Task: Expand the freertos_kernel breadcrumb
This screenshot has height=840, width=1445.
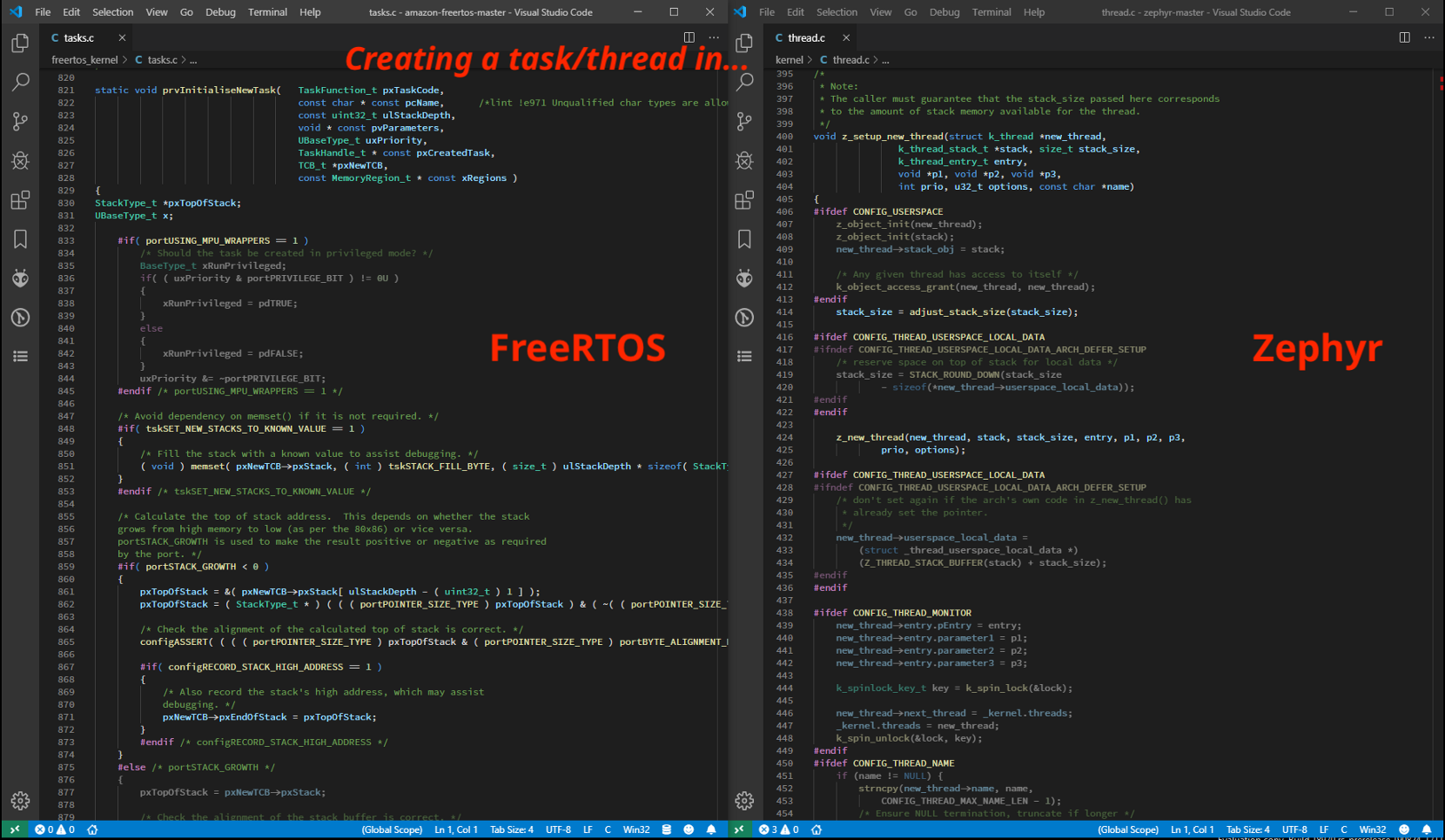Action: tap(84, 60)
